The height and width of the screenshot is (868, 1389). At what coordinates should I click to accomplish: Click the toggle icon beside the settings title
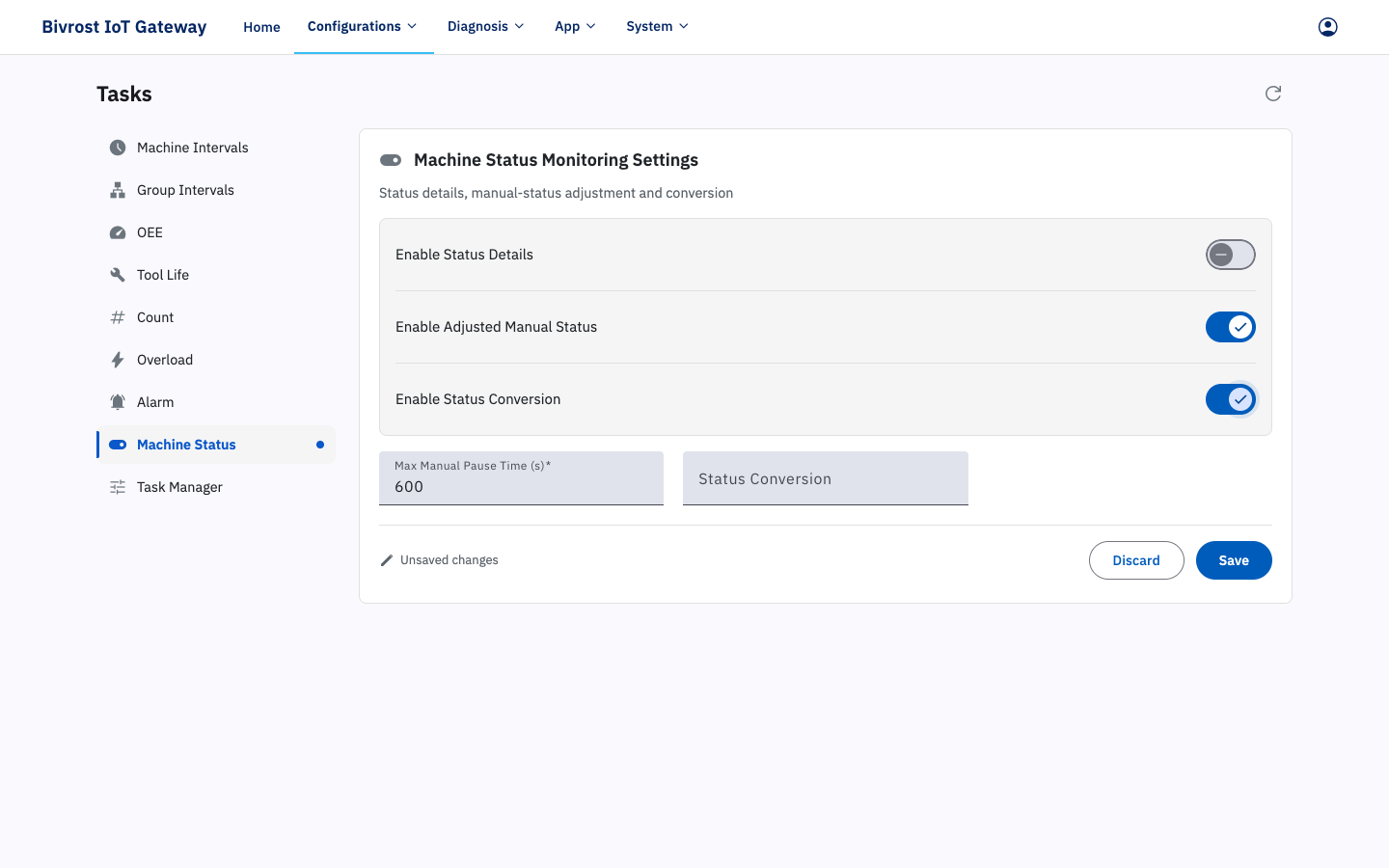coord(391,160)
